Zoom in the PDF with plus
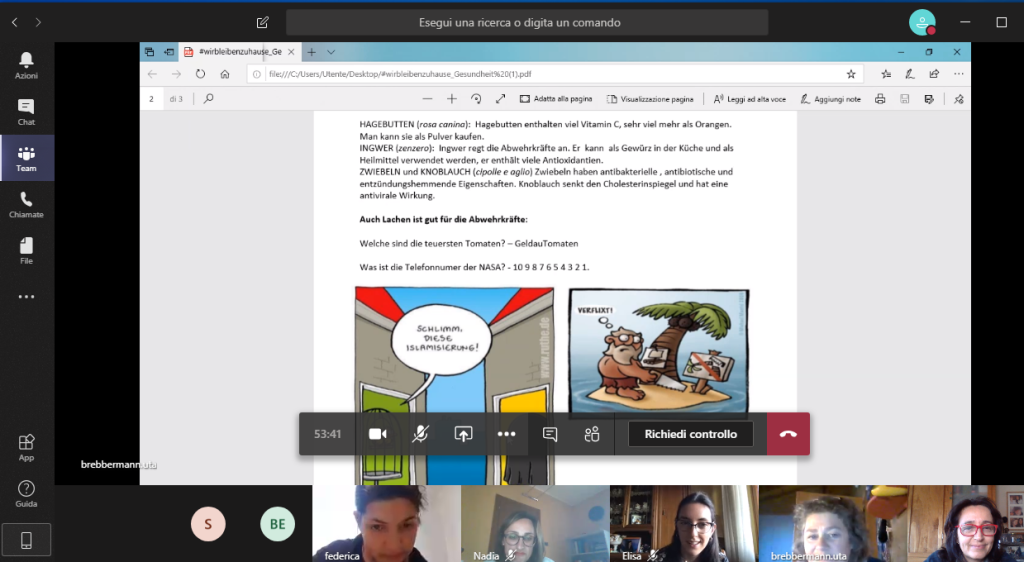 click(451, 99)
